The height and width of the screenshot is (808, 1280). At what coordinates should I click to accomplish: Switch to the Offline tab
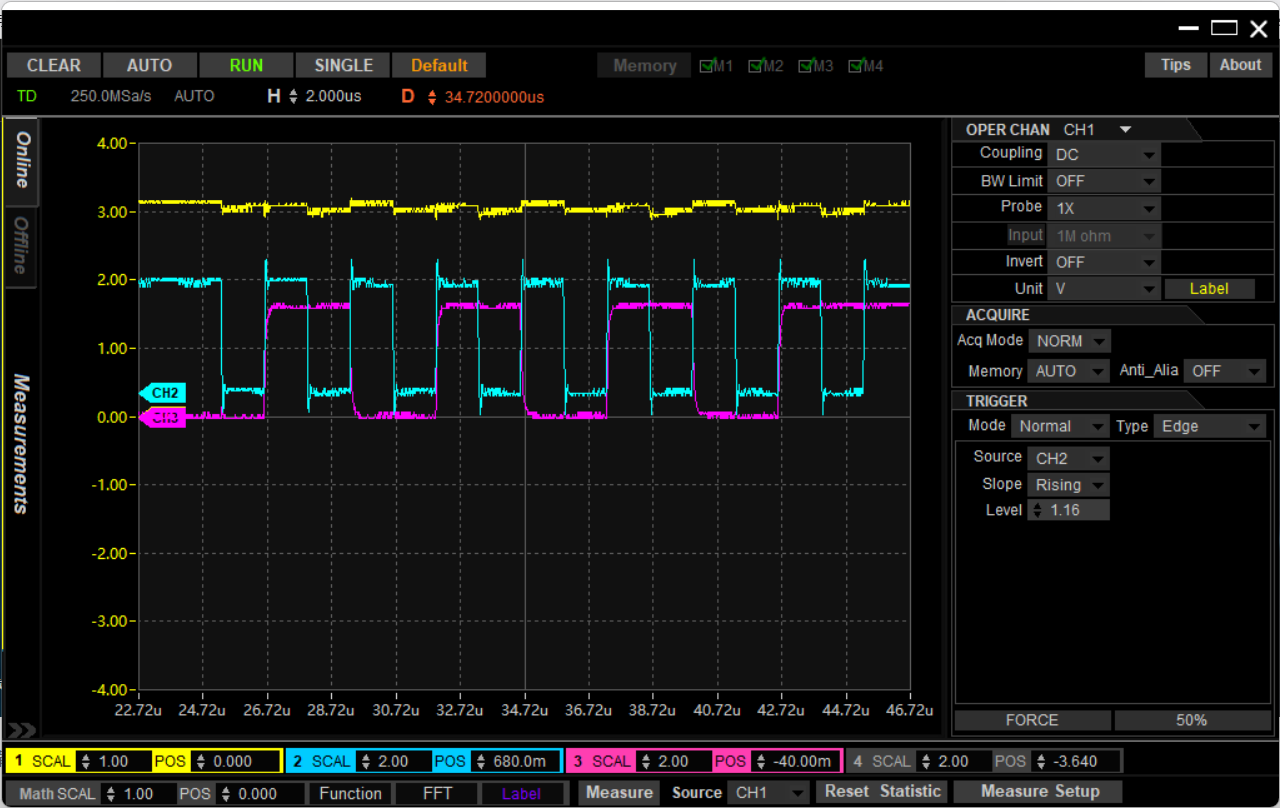[x=20, y=246]
